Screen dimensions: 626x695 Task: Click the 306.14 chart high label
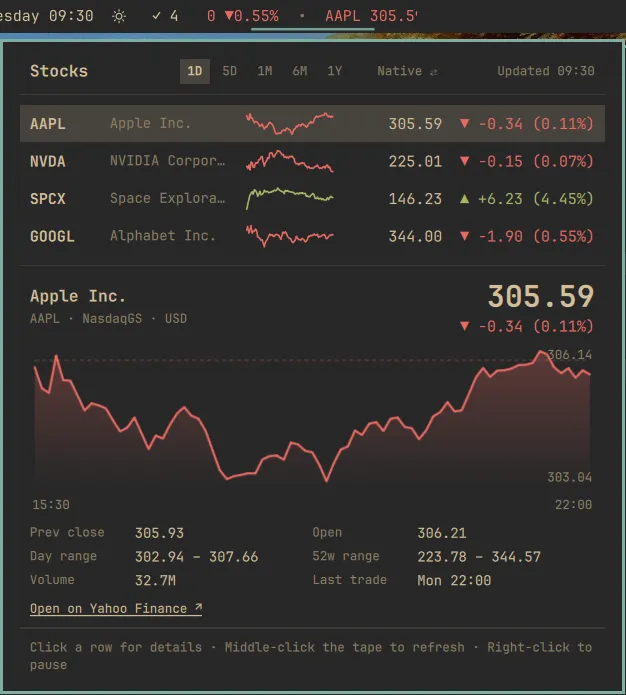570,355
